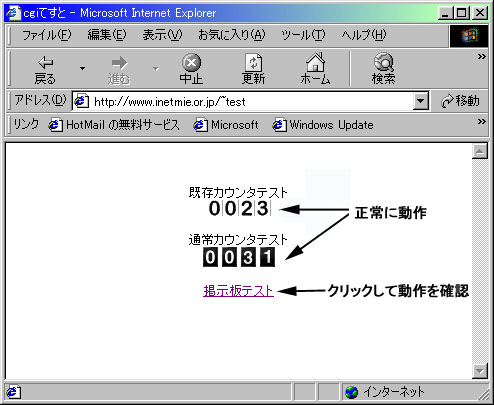Click the 進む forward arrow icon
Viewport: 494px width, 405px height.
(119, 63)
